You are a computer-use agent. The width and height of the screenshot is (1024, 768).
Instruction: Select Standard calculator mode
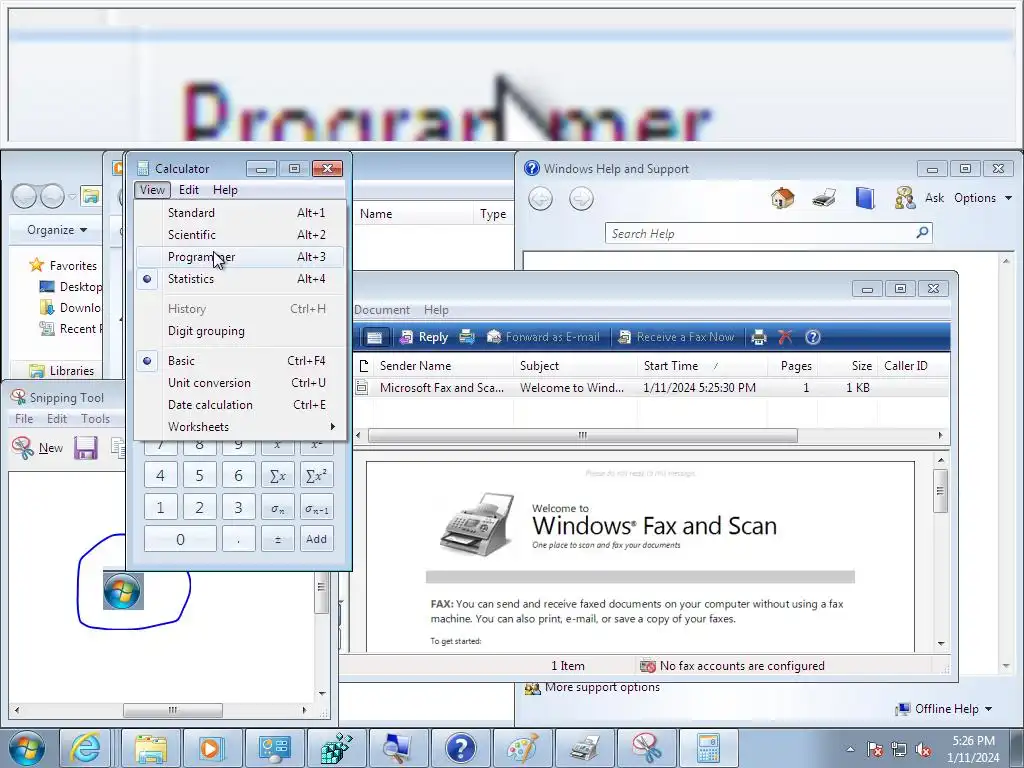click(x=239, y=213)
